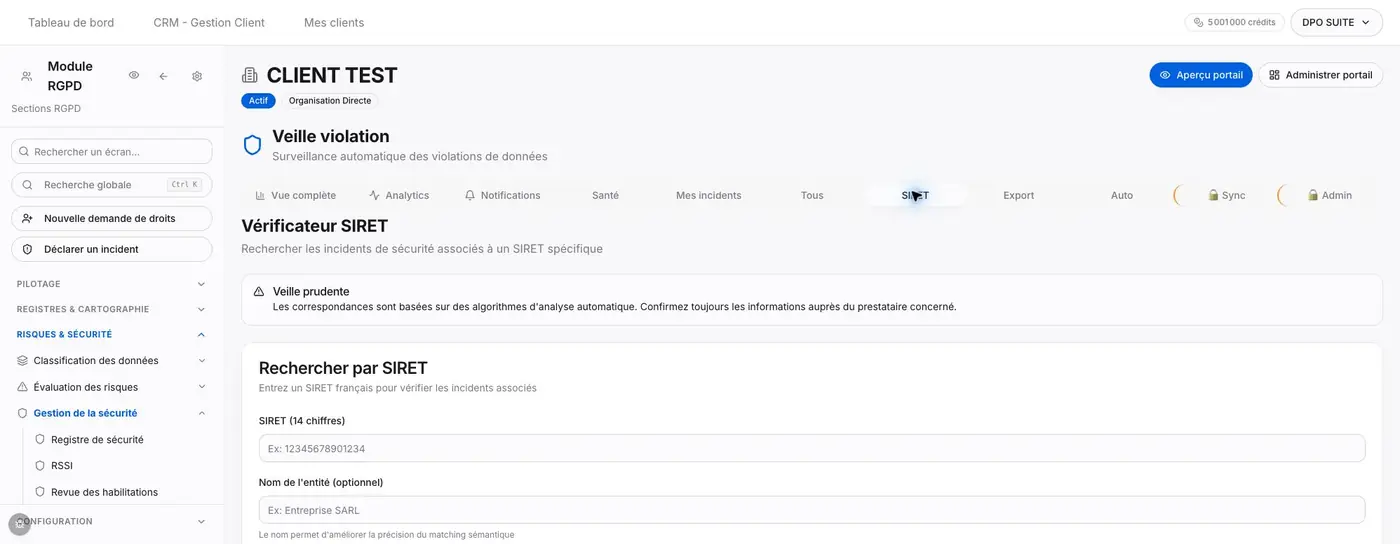1400x544 pixels.
Task: Expand Évaluation des risques submenu chevron
Action: (201, 387)
